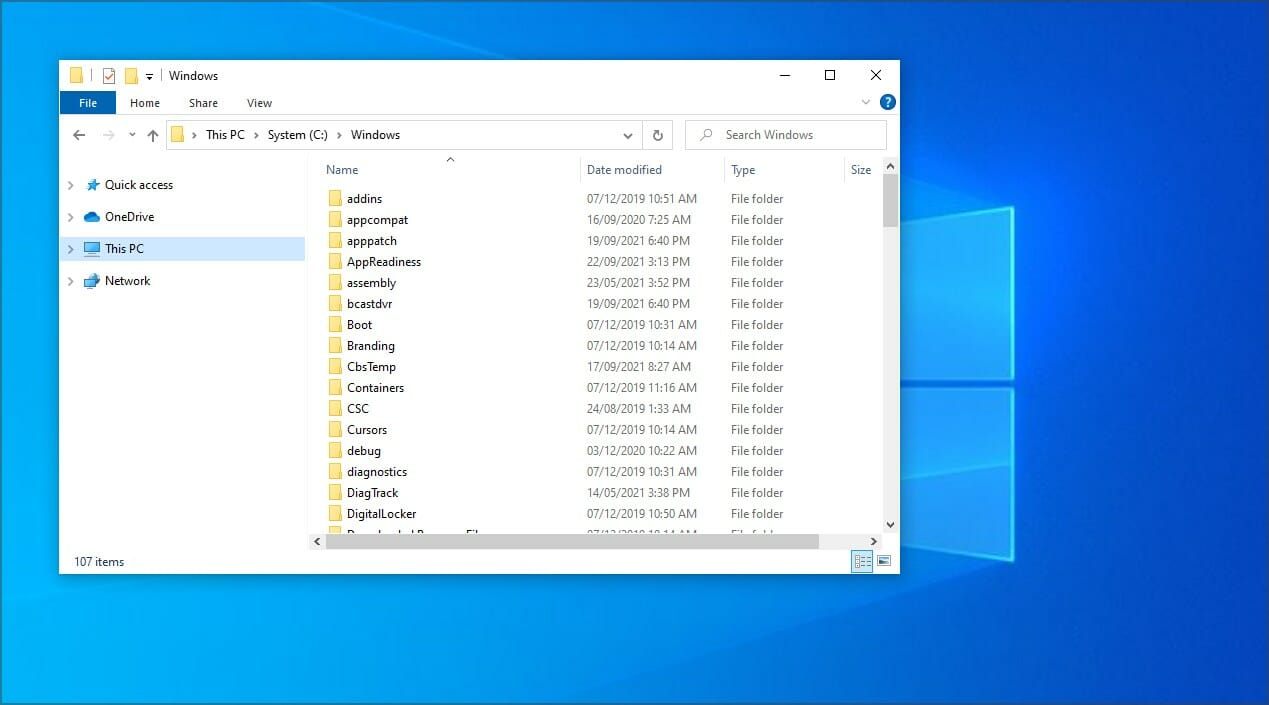
Task: Click the Properties icon in the title bar
Action: pyautogui.click(x=109, y=76)
